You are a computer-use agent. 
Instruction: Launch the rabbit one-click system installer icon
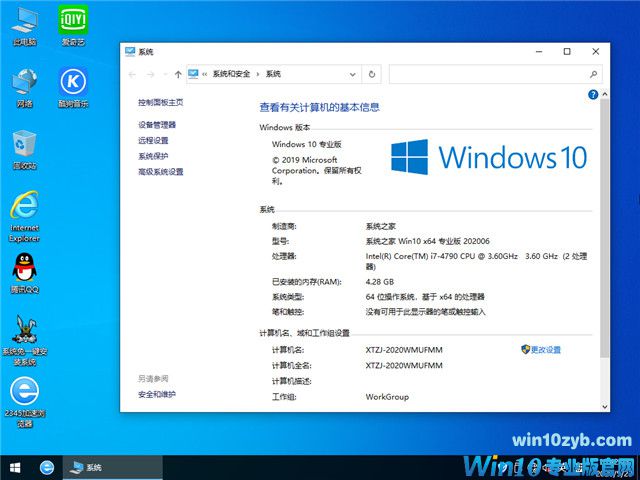[x=24, y=340]
